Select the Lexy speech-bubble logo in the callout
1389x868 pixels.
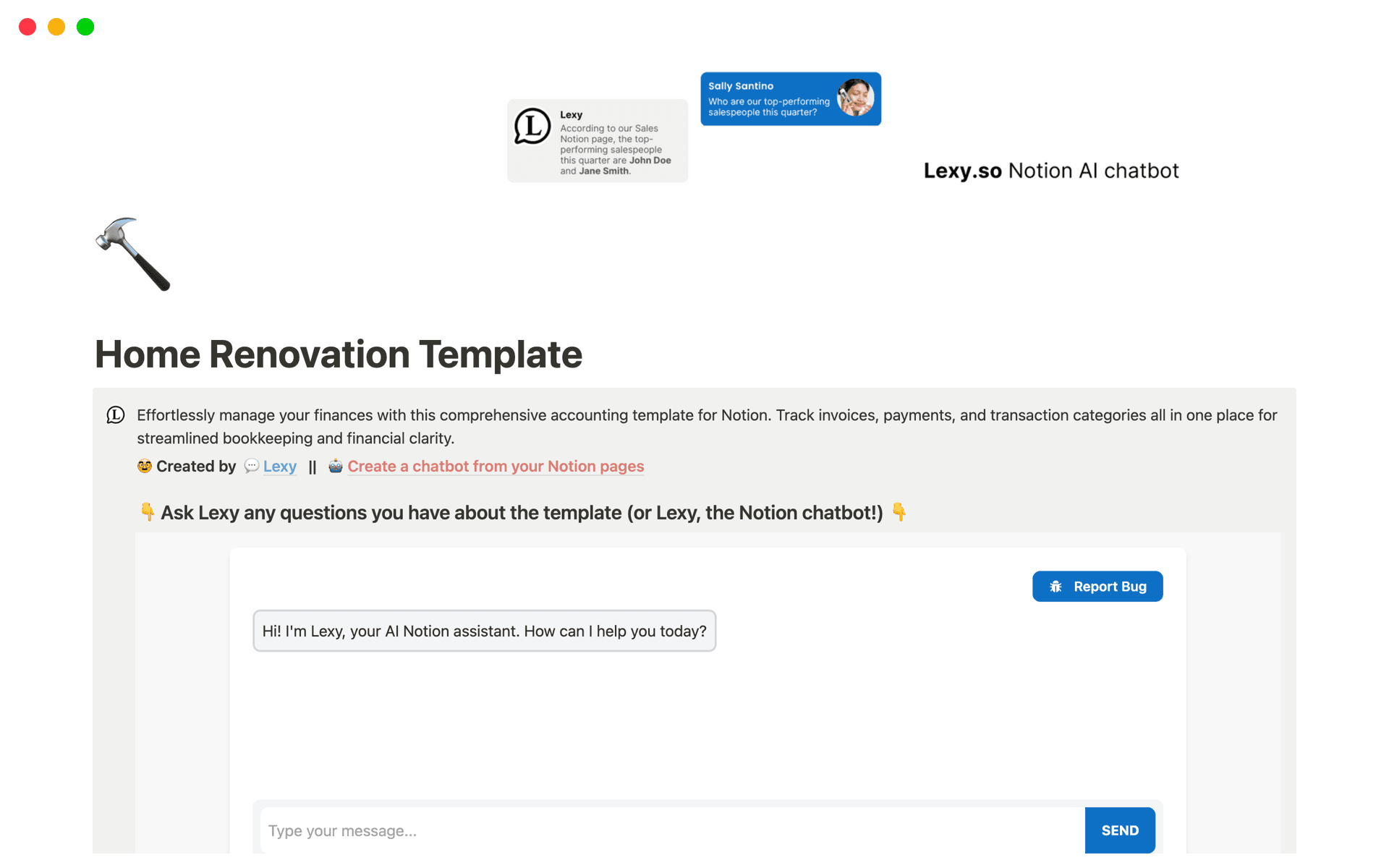point(116,415)
